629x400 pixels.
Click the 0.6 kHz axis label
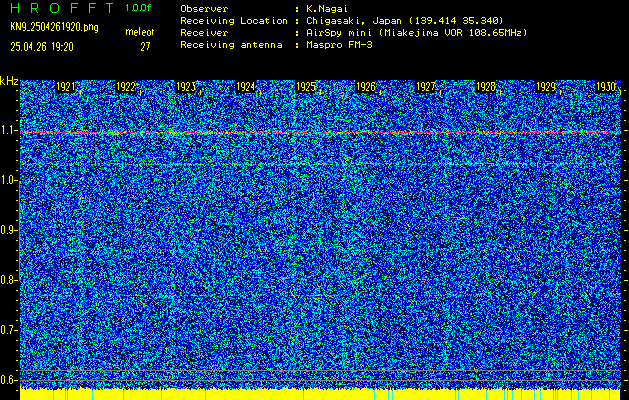tap(8, 380)
